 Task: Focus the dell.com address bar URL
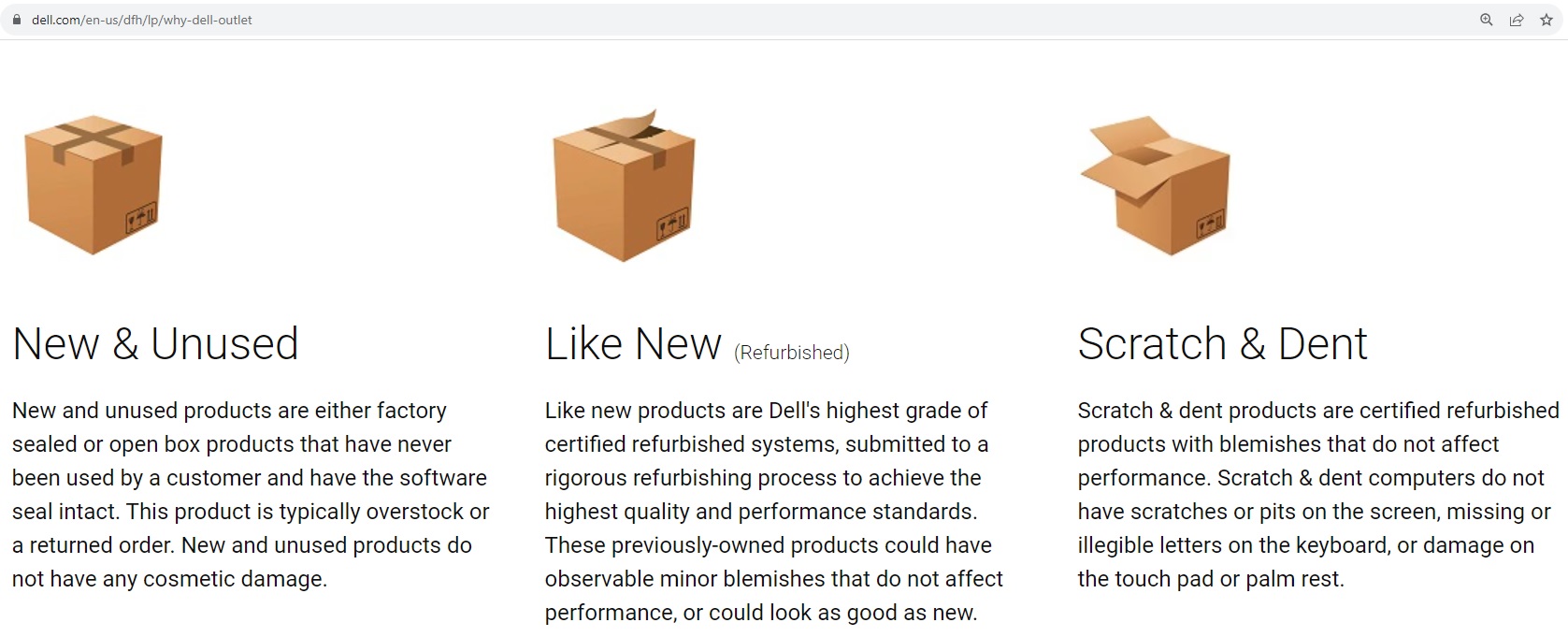click(142, 20)
